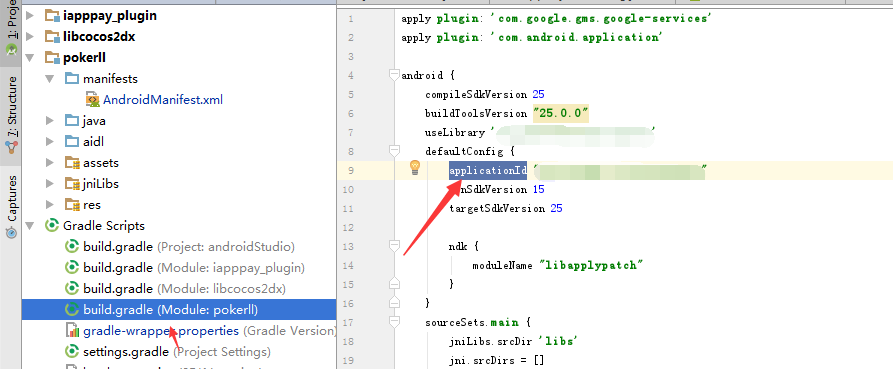Select the libcocos2dx module folder icon
This screenshot has height=369, width=893.
point(52,38)
